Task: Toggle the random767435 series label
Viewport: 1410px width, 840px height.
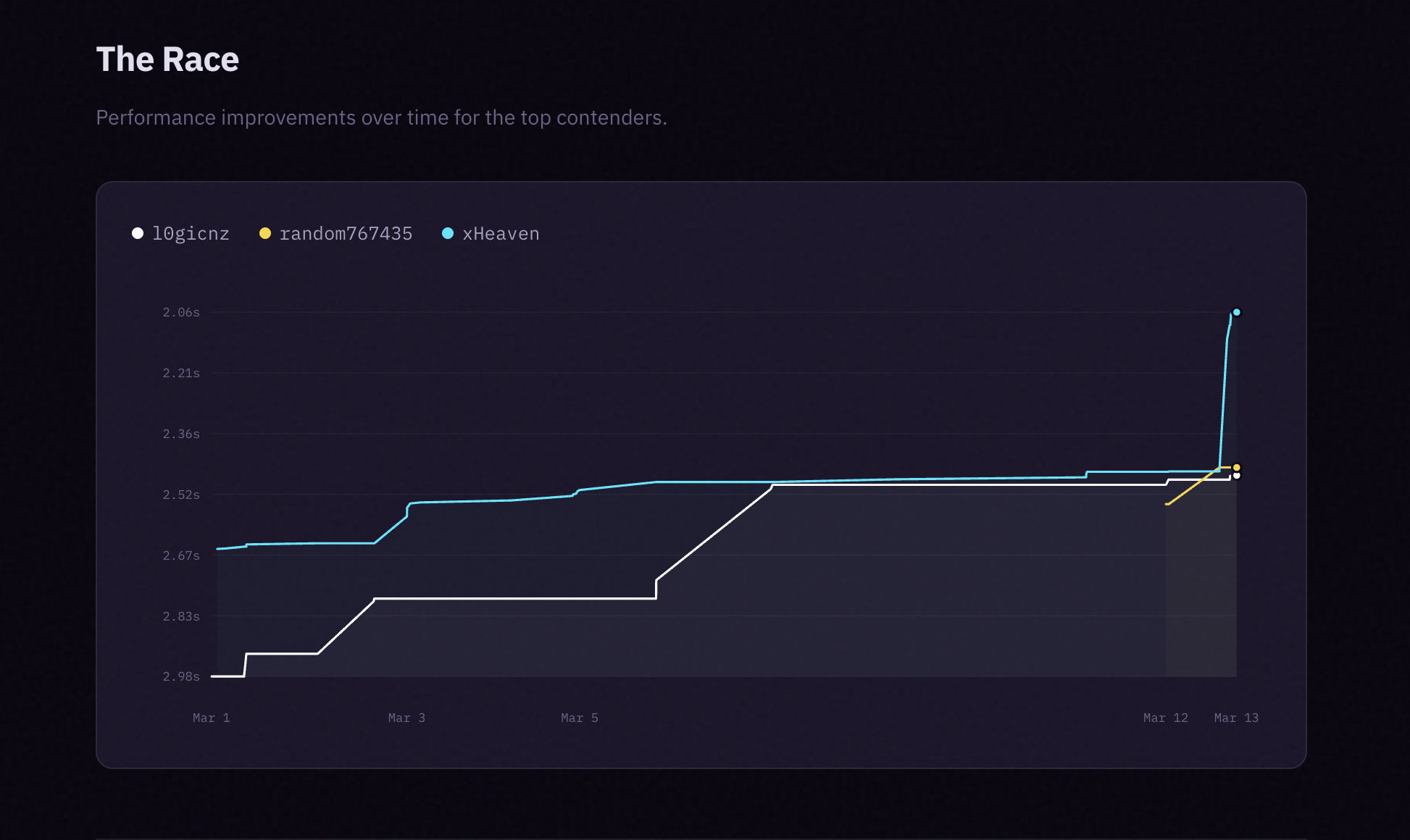Action: 346,234
